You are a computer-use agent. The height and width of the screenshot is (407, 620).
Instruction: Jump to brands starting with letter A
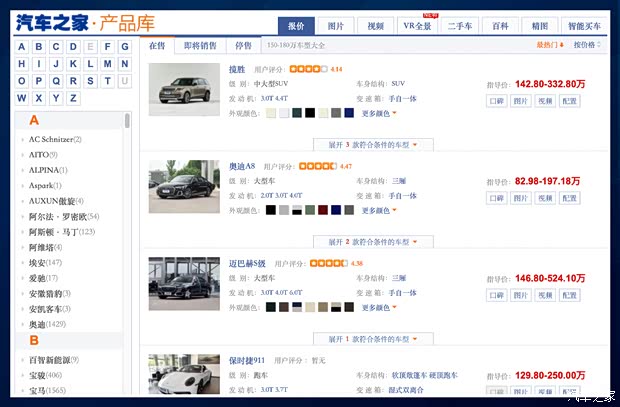click(x=22, y=47)
